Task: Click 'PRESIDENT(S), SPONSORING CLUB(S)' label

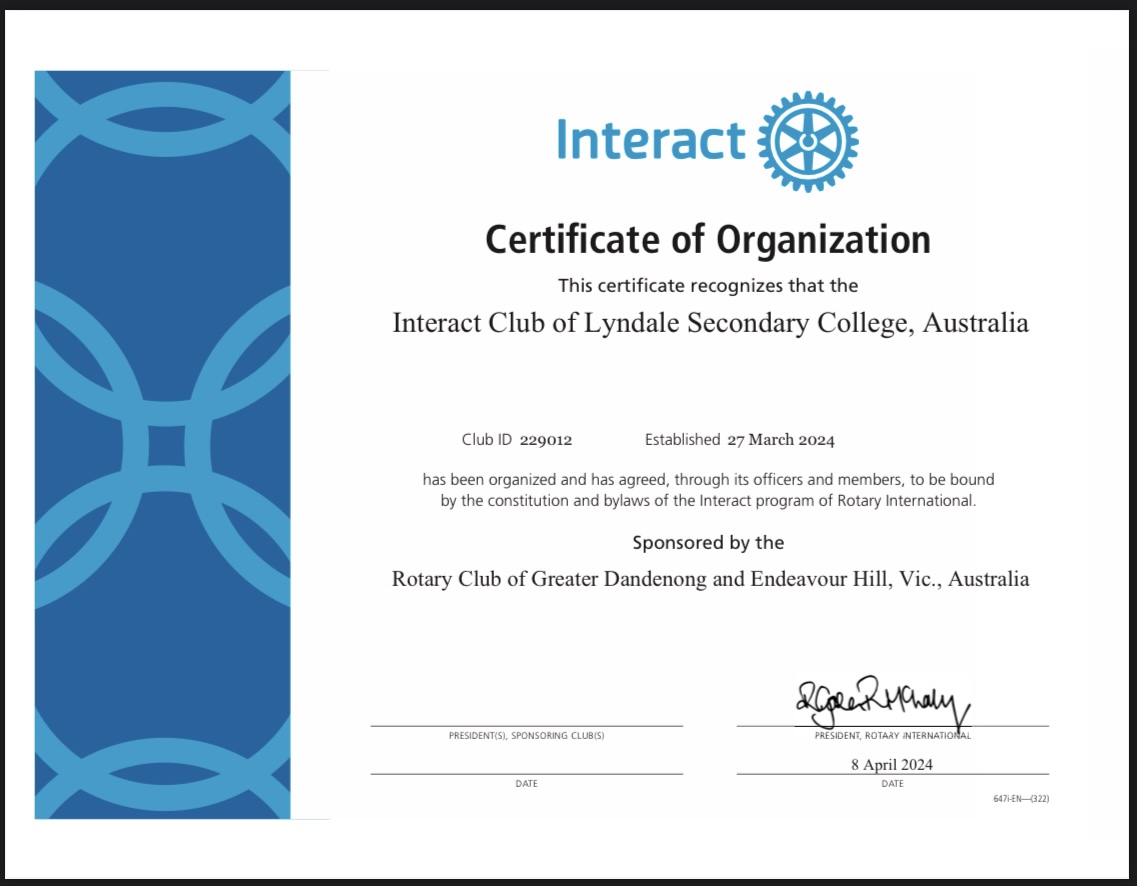Action: [526, 736]
